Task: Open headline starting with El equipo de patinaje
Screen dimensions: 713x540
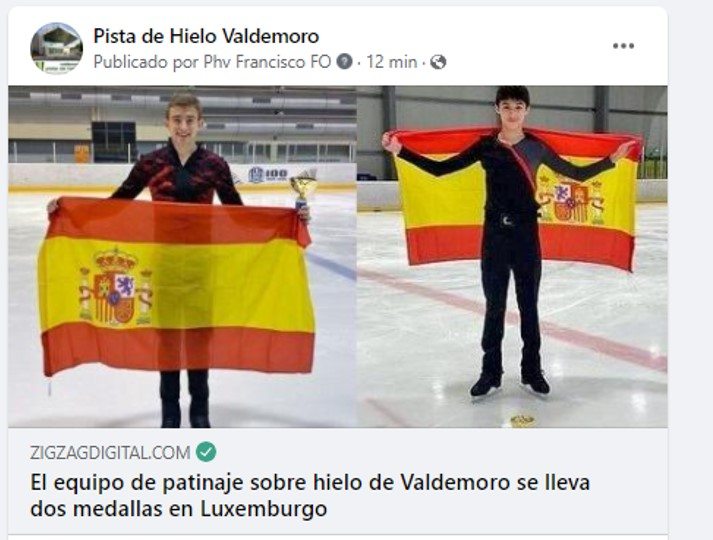Action: tap(310, 495)
